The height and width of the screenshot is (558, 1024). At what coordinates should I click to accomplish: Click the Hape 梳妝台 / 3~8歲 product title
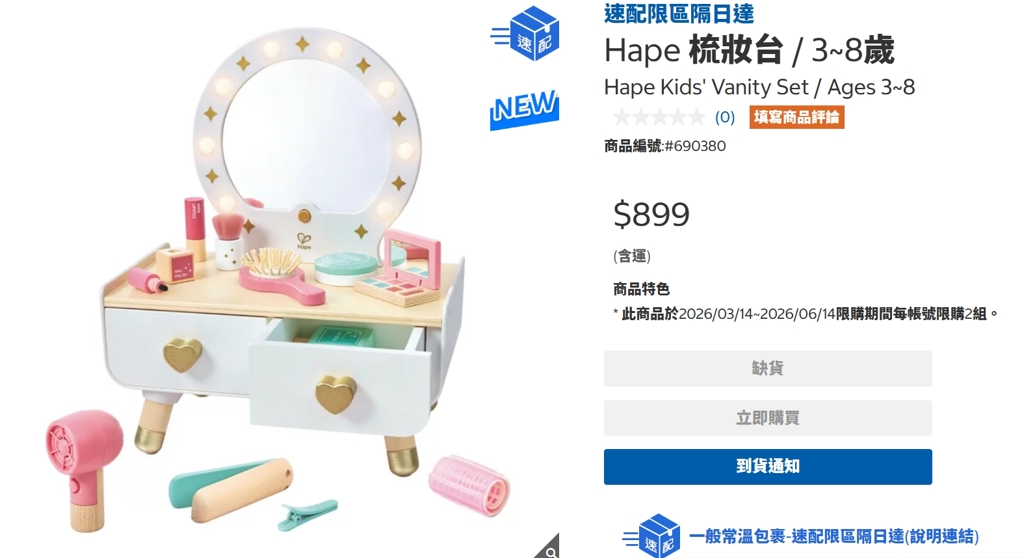click(748, 50)
